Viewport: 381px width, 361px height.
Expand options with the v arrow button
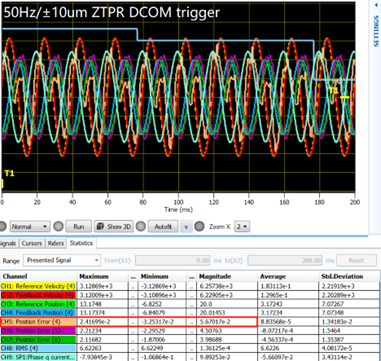point(186,227)
